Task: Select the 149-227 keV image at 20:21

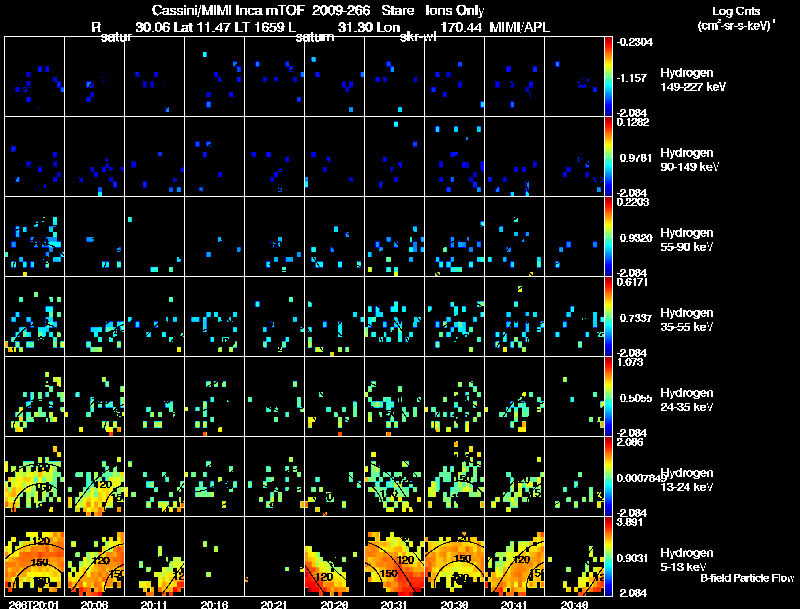Action: (x=274, y=76)
